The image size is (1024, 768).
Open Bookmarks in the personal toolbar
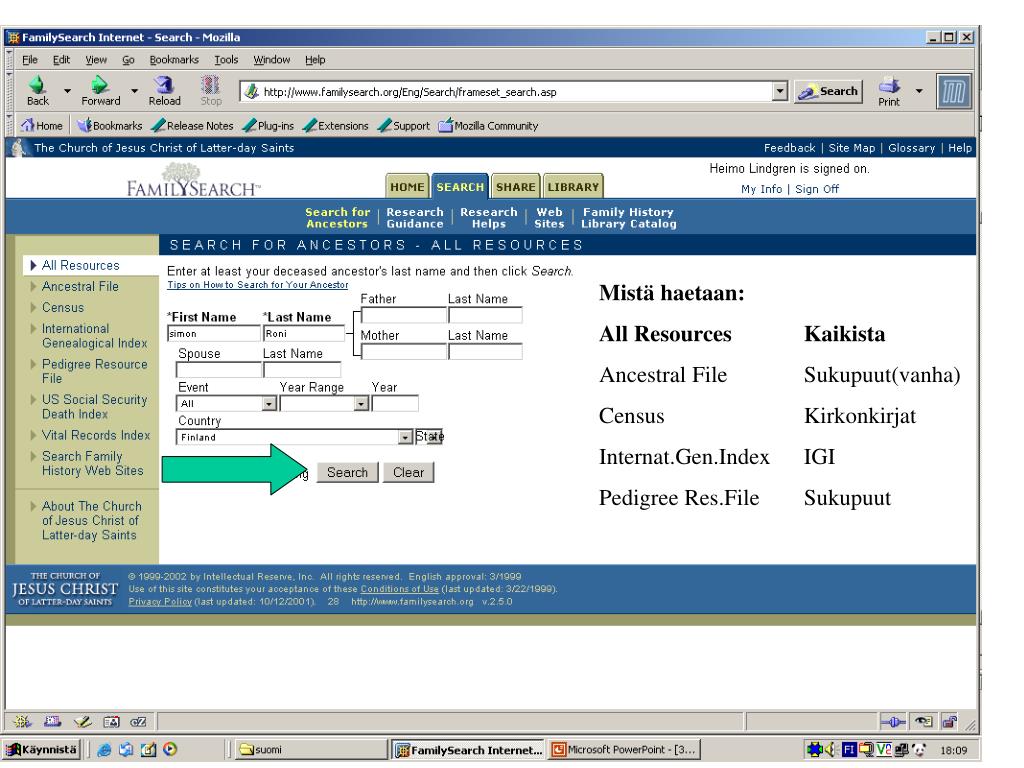[110, 125]
